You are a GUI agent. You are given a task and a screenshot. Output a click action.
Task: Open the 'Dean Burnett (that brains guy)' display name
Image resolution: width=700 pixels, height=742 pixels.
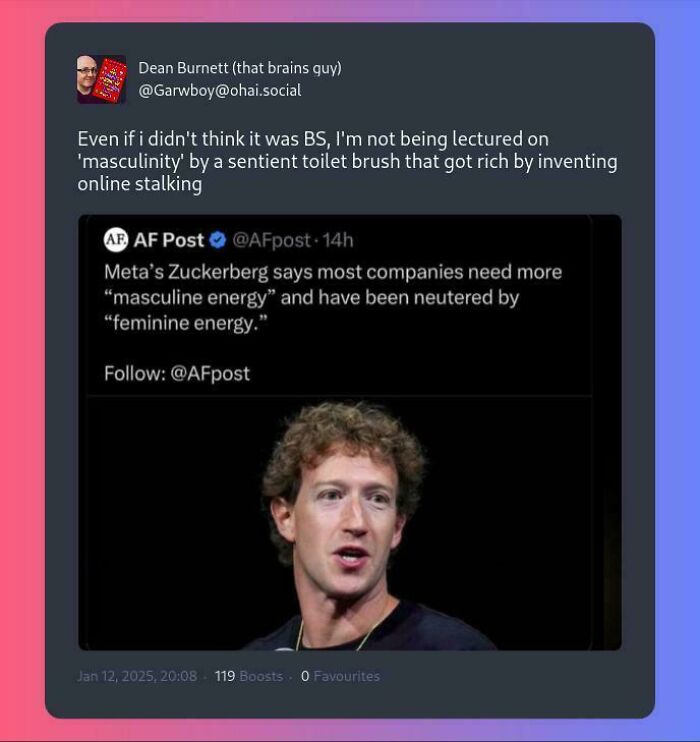pos(240,68)
